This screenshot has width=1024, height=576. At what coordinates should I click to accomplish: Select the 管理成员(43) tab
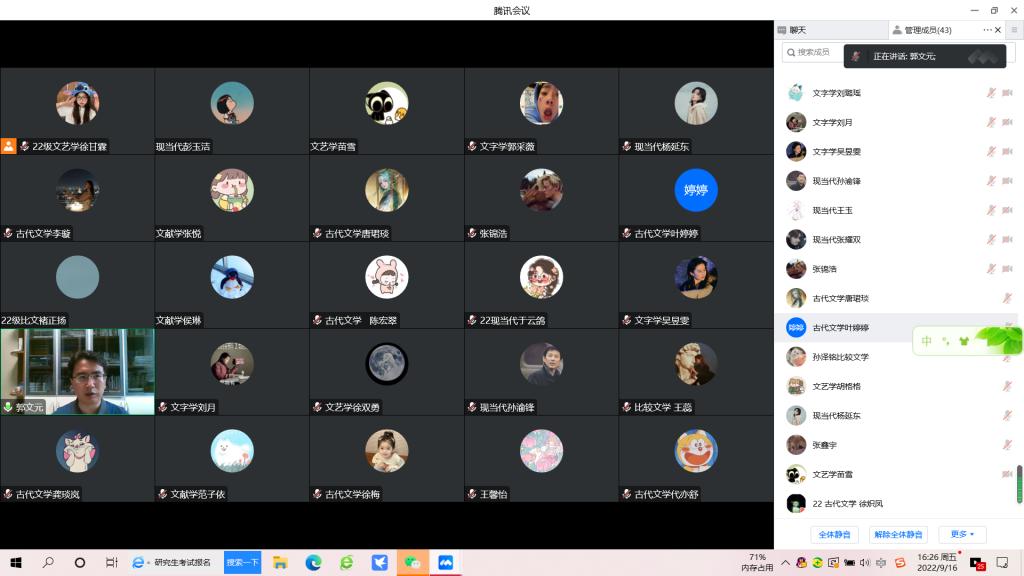click(927, 30)
